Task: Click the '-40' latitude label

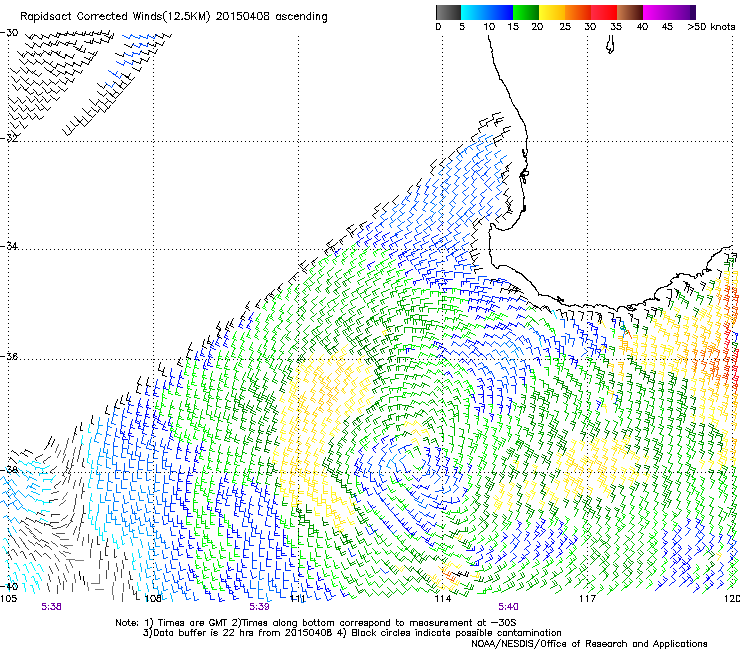Action: tap(9, 586)
